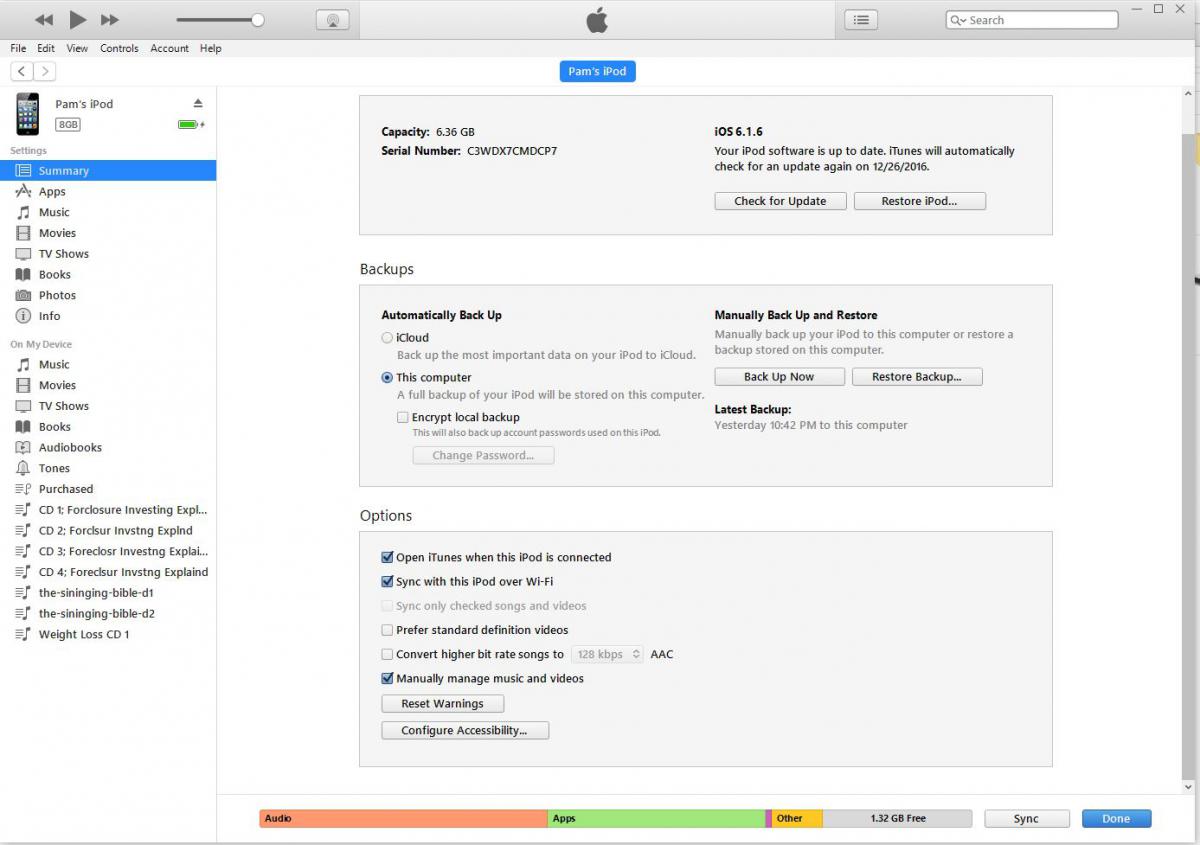1200x845 pixels.
Task: Open the View menu
Action: [x=77, y=48]
